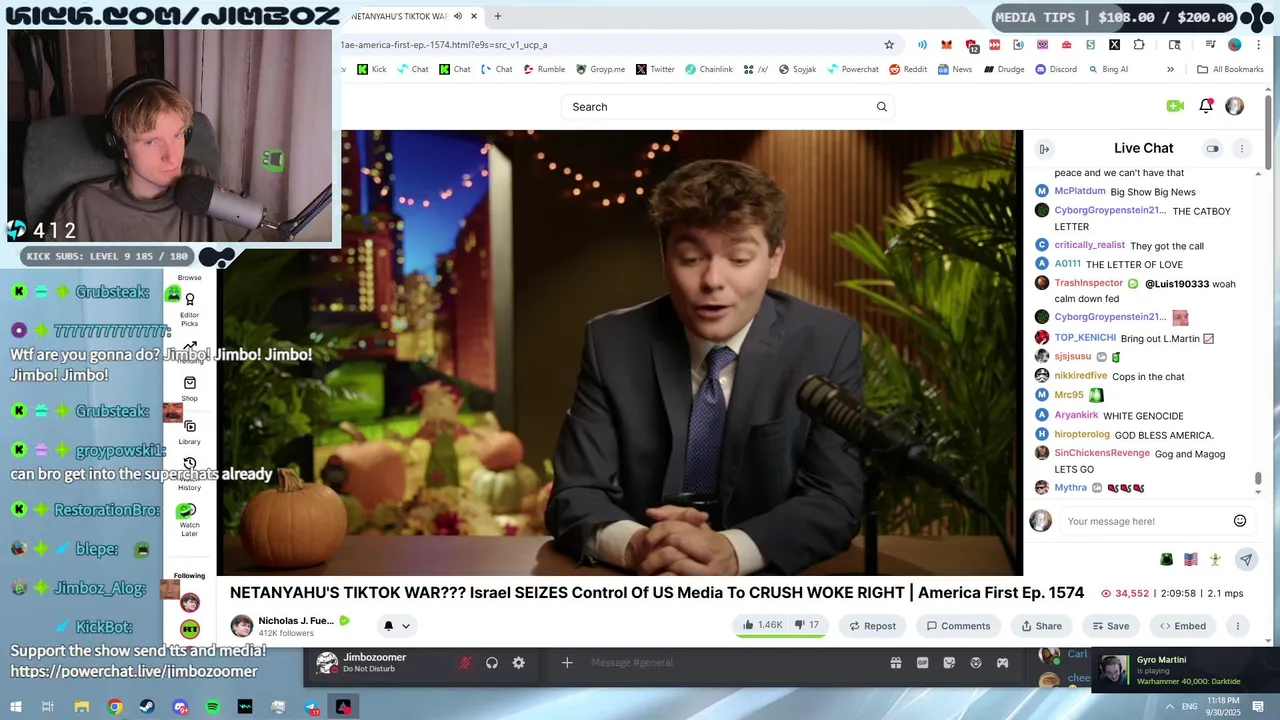This screenshot has width=1280, height=720.
Task: Like the video with thumbs-up 1.46K
Action: click(762, 625)
